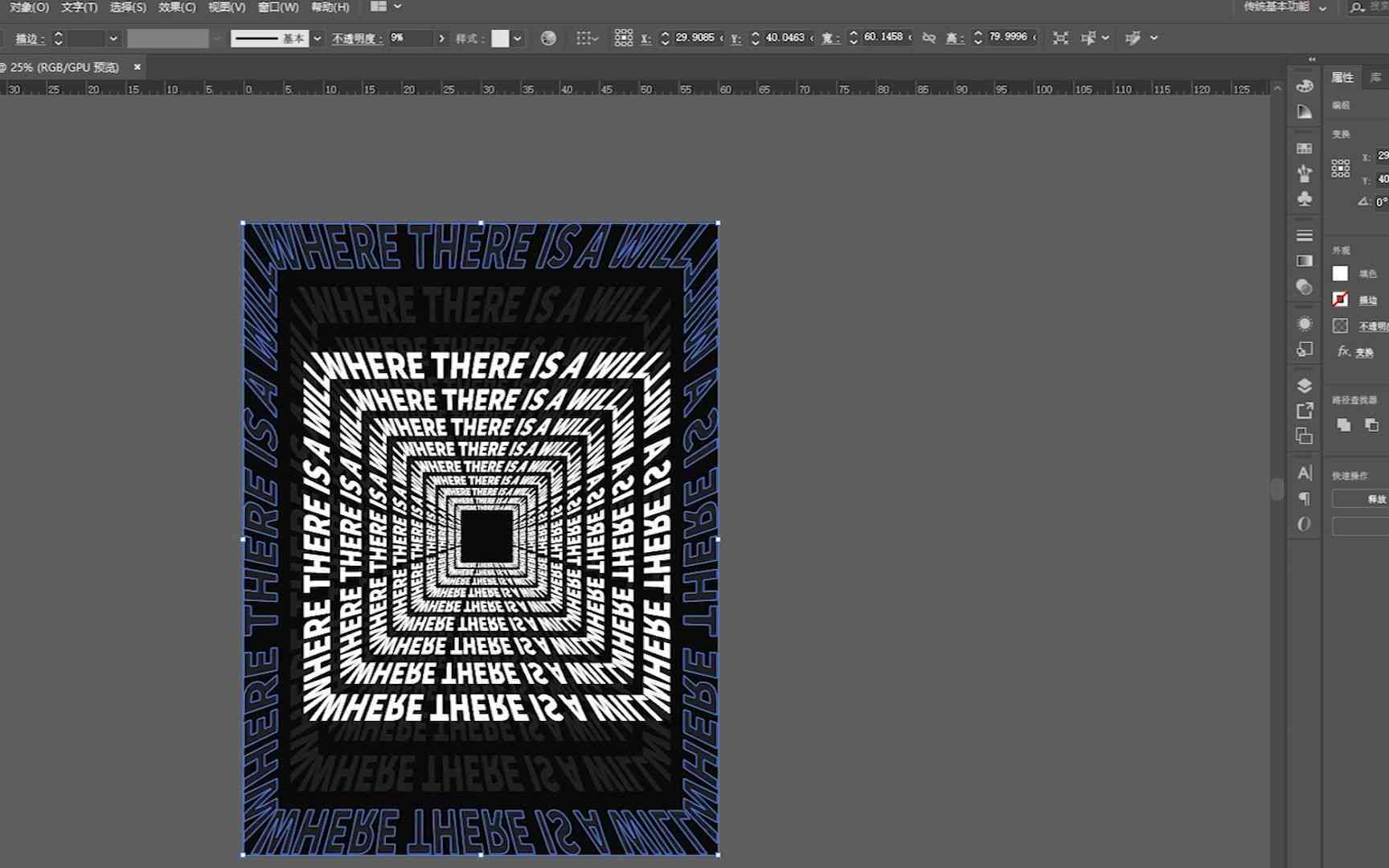Image resolution: width=1389 pixels, height=868 pixels.
Task: Click the search magnifier icon
Action: (1357, 7)
